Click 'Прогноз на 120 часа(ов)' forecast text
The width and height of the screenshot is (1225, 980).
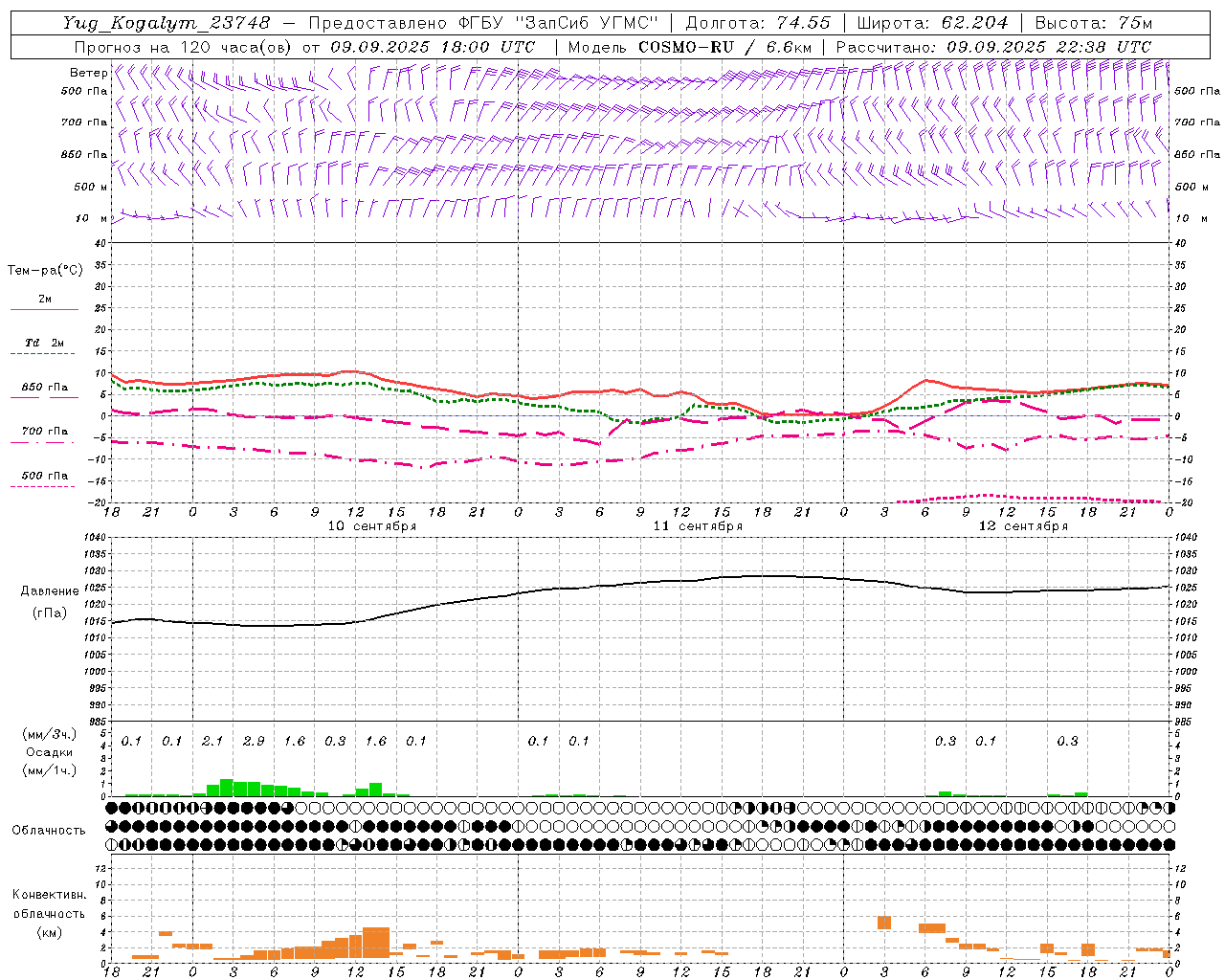tap(184, 47)
